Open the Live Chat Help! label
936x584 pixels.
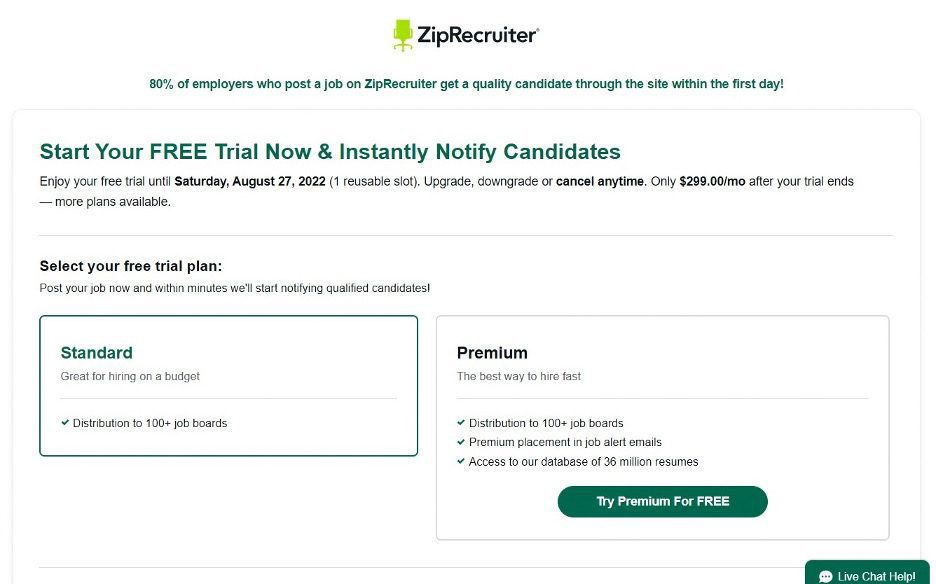click(x=876, y=576)
